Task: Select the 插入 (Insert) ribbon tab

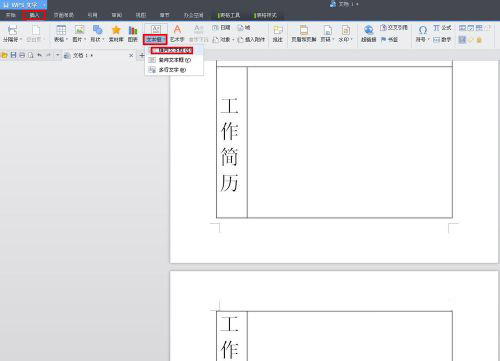Action: tap(34, 15)
